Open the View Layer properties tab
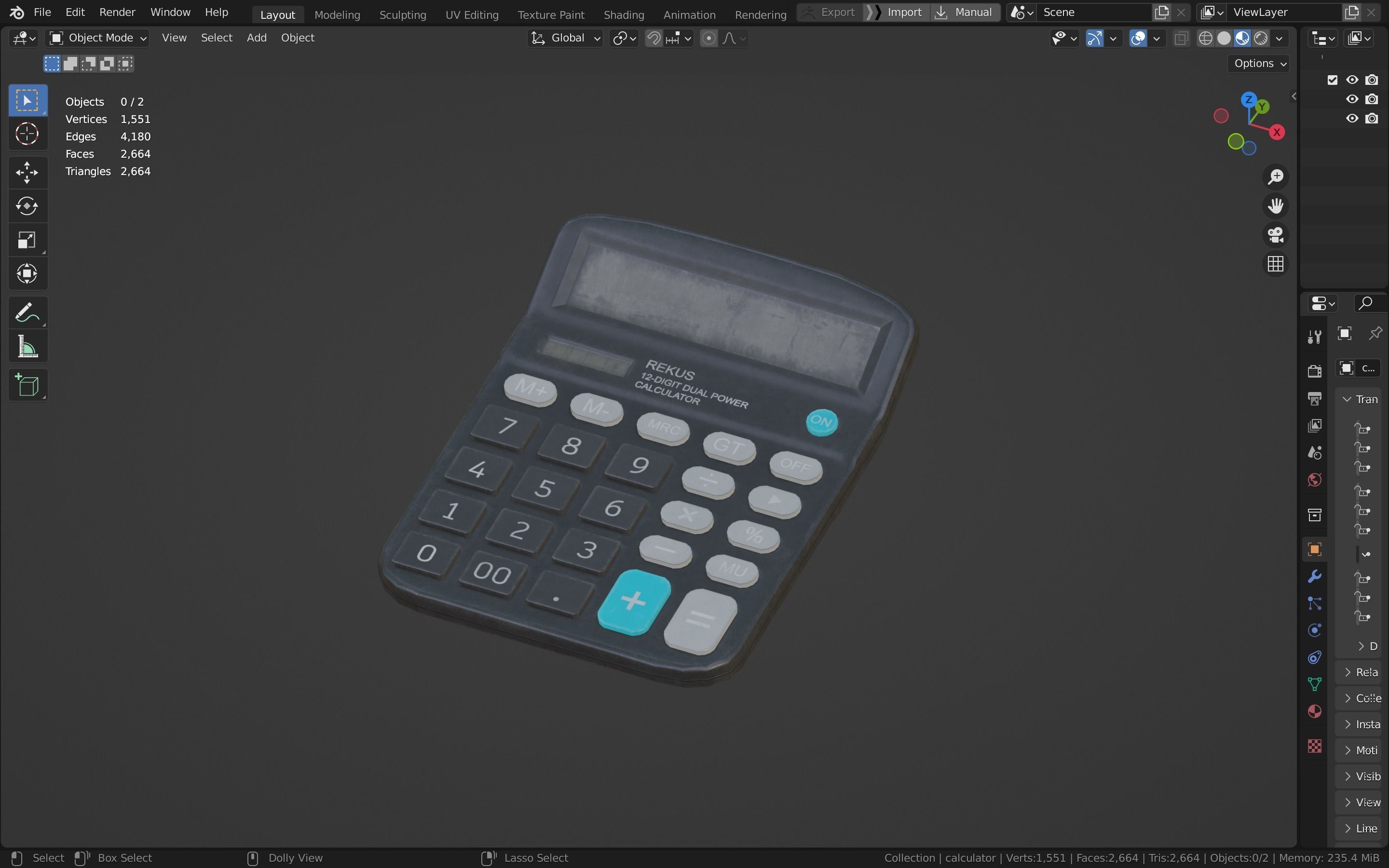Screen dimensions: 1389x868 click(x=1314, y=425)
